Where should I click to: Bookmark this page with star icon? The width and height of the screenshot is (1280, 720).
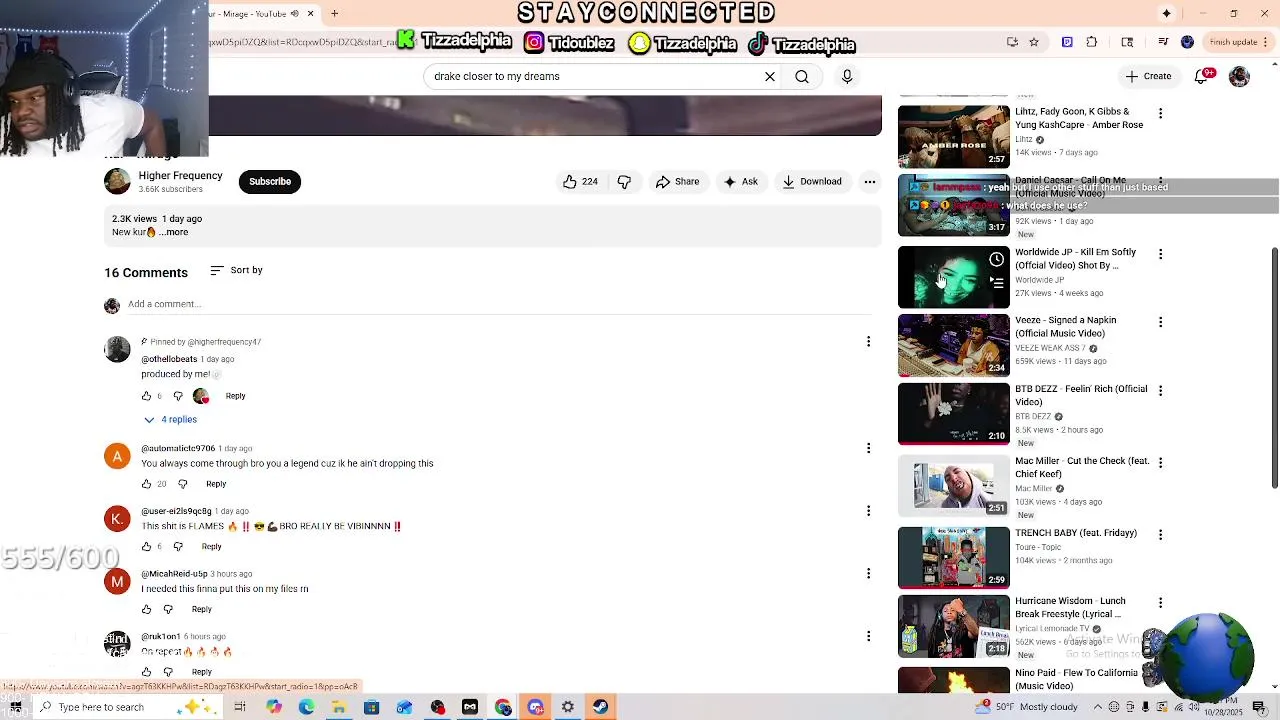tap(1034, 42)
